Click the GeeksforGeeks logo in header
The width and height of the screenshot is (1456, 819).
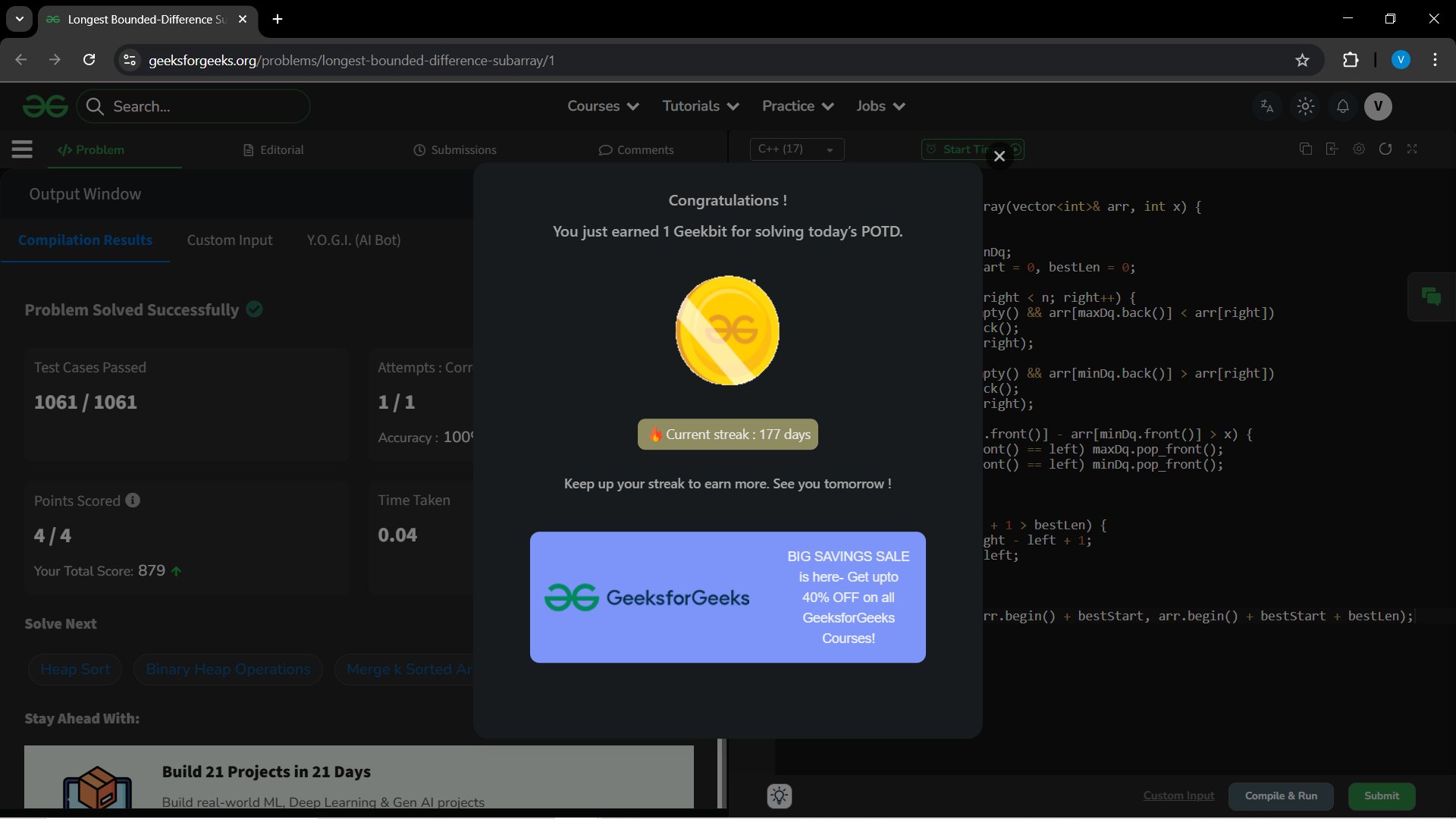pyautogui.click(x=45, y=106)
